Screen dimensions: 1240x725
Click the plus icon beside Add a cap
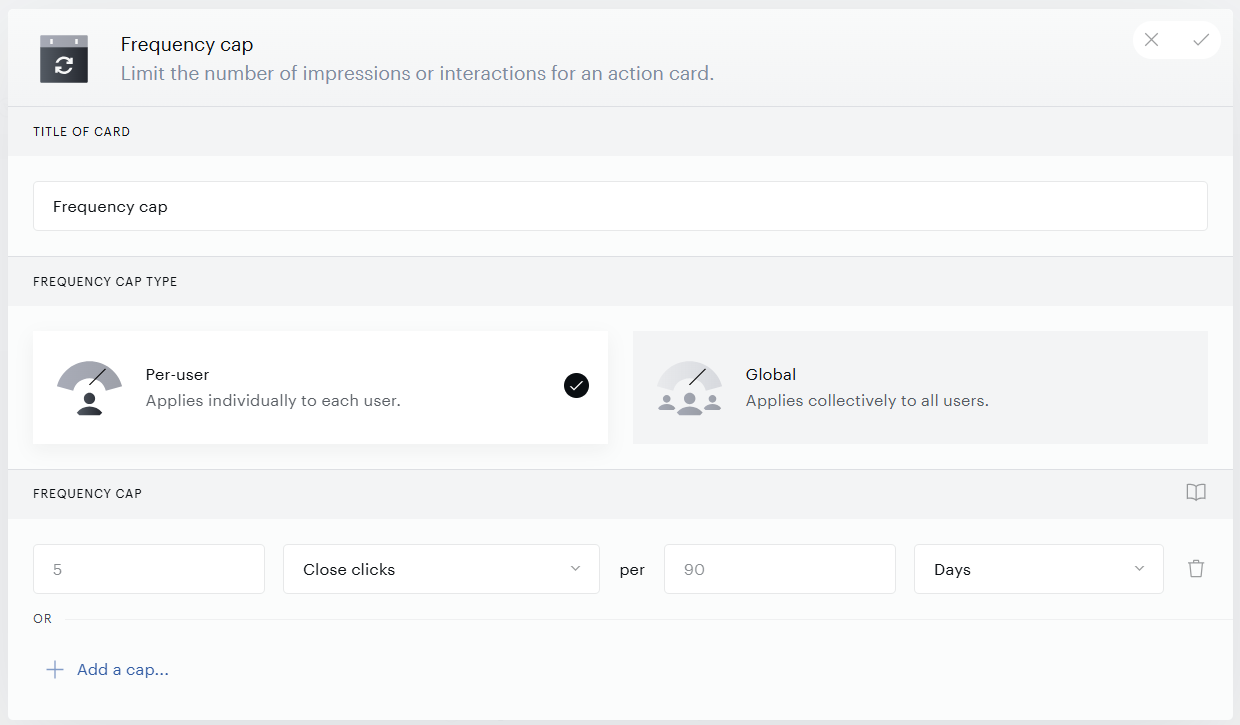tap(55, 670)
